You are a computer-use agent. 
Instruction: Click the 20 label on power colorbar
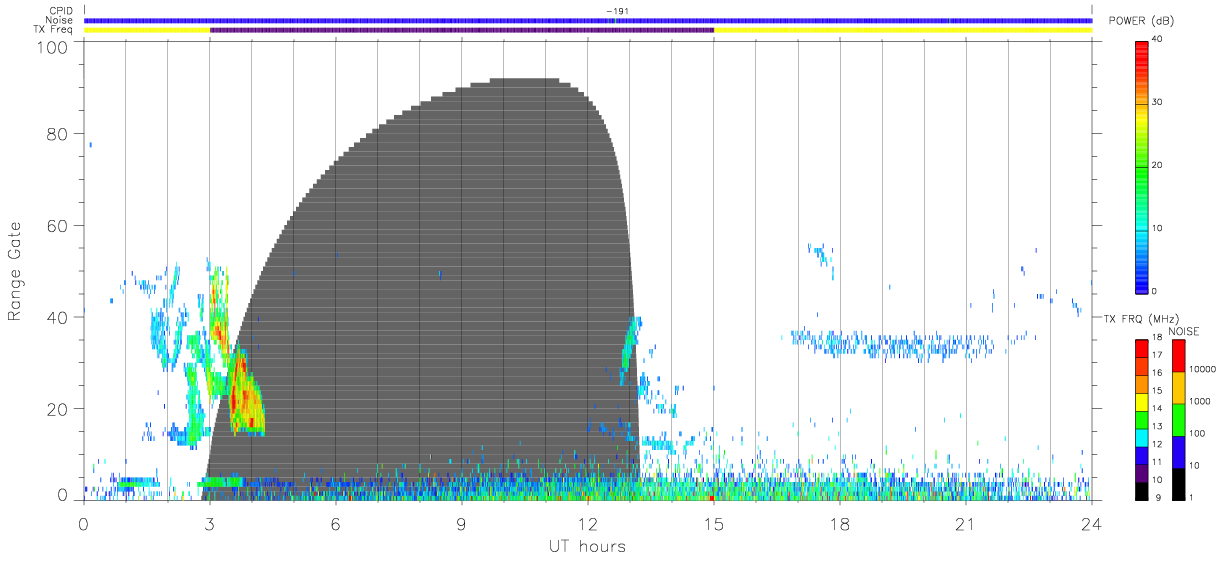point(1155,165)
